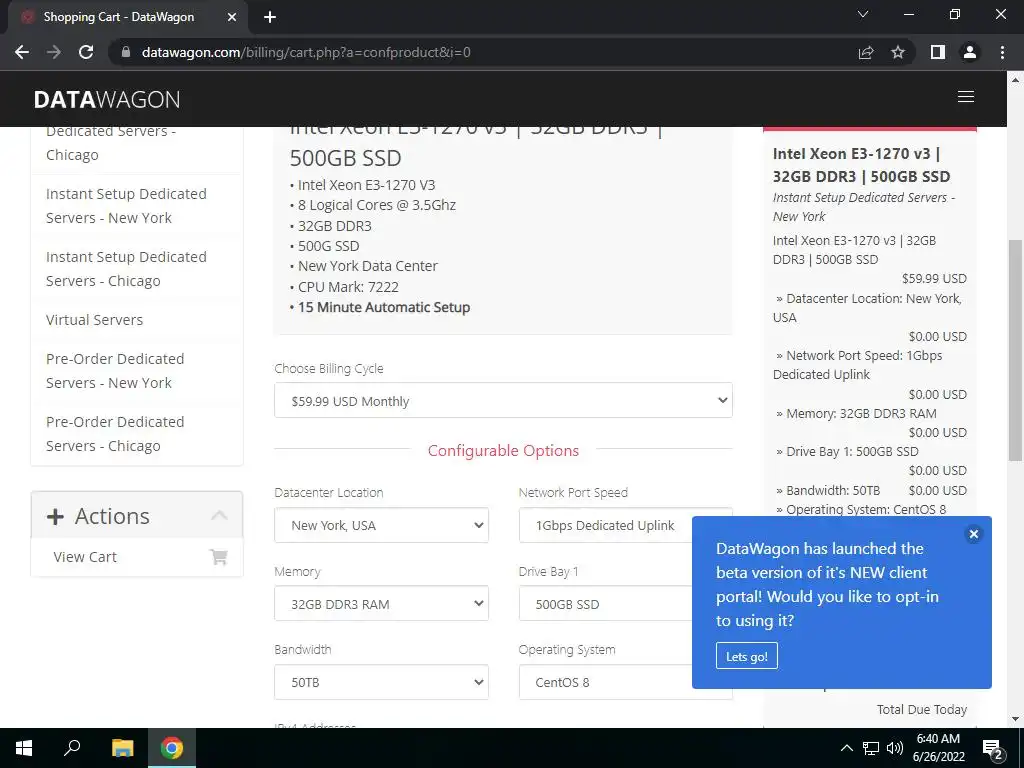Collapse the Actions panel chevron
The image size is (1024, 768).
click(x=219, y=515)
